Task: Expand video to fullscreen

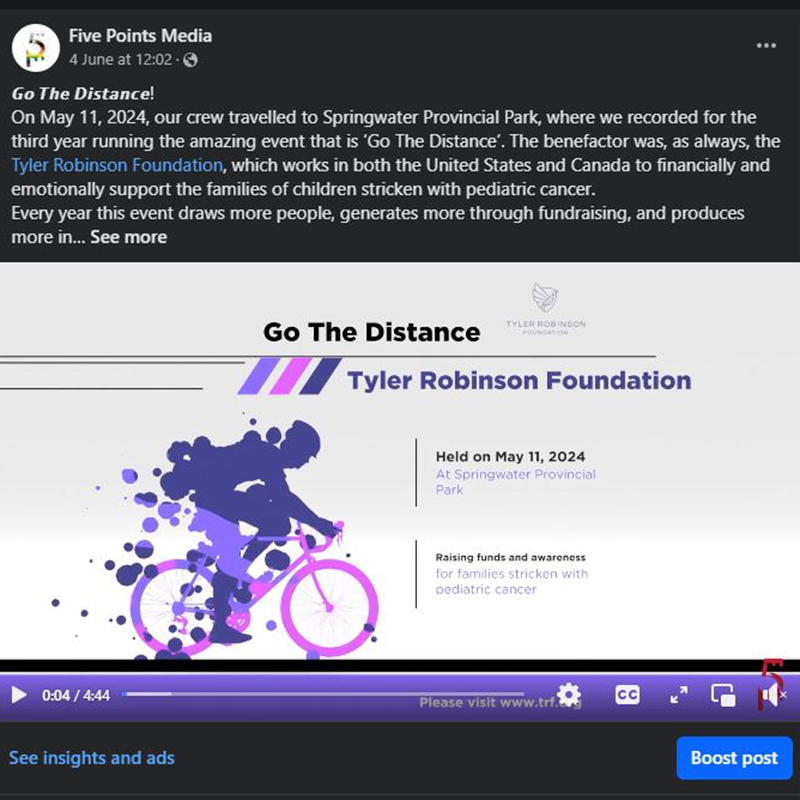Action: 679,695
